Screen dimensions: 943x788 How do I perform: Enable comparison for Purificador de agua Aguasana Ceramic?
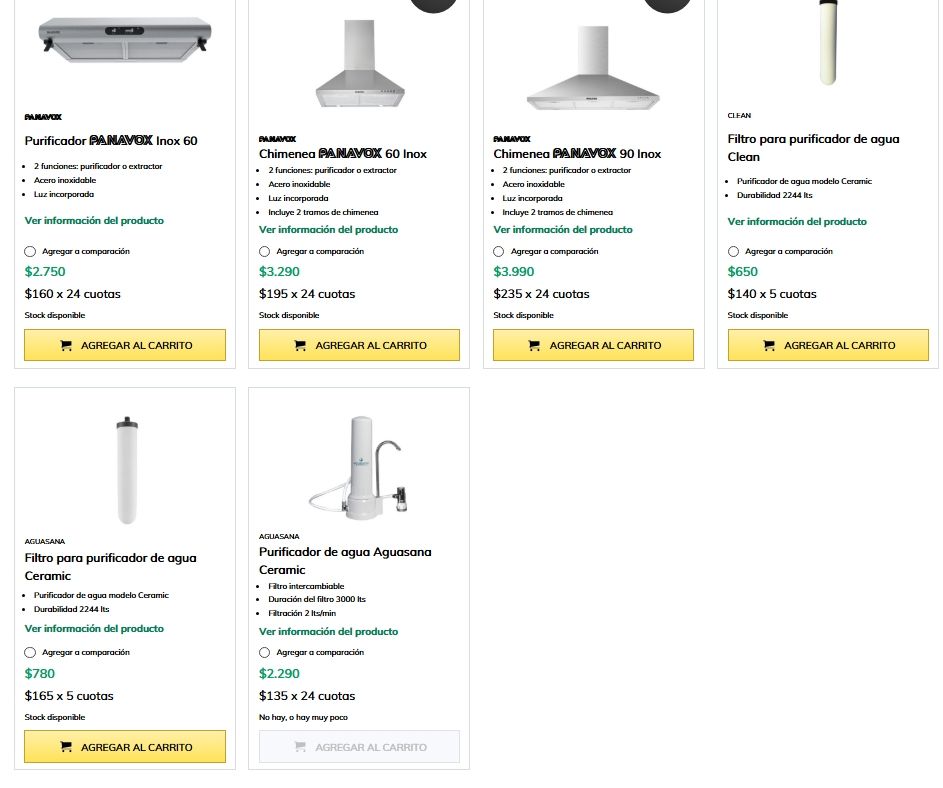click(265, 653)
